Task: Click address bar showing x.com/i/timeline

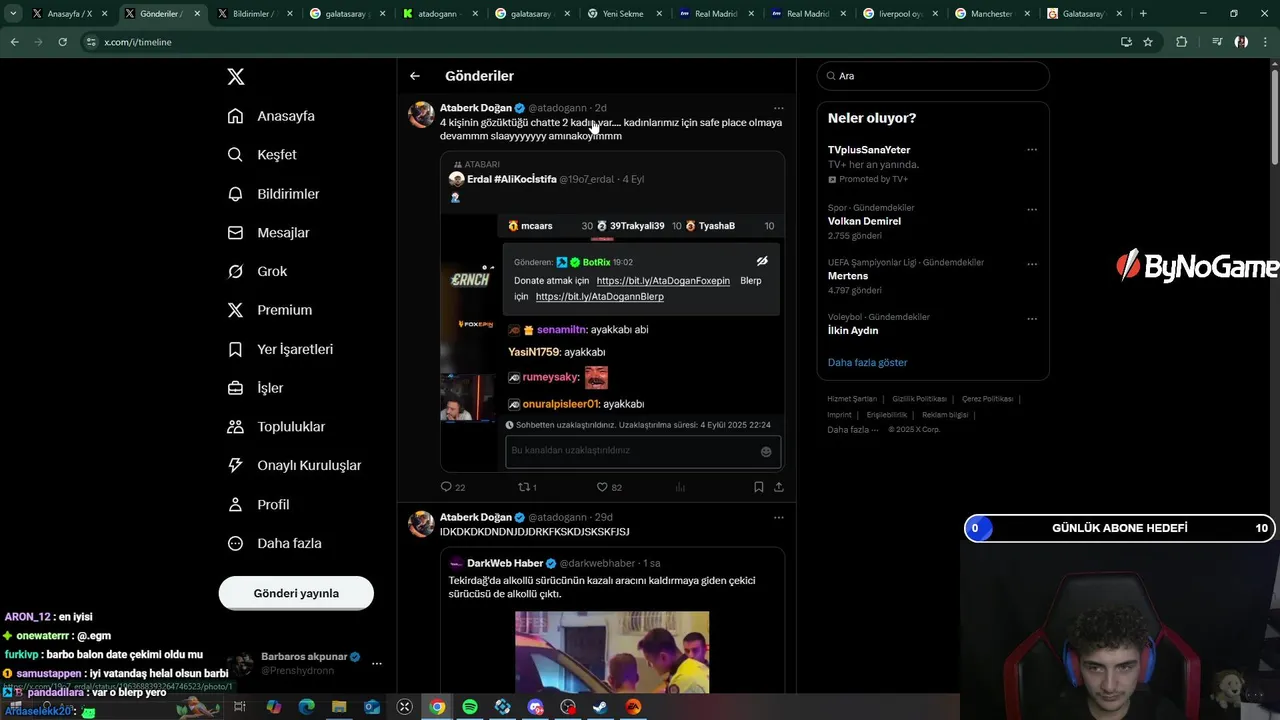Action: pyautogui.click(x=598, y=42)
